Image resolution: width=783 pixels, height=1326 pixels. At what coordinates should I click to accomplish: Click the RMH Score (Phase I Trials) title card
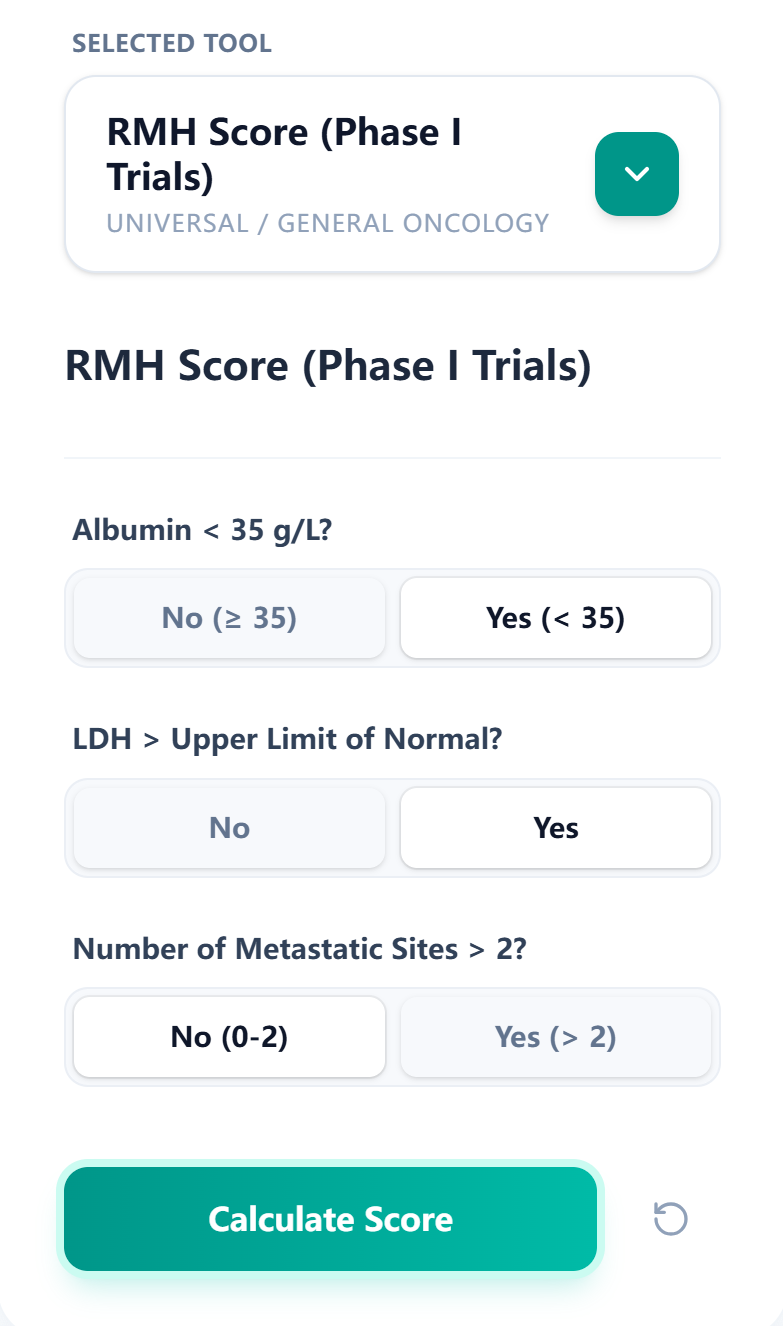coord(285,152)
